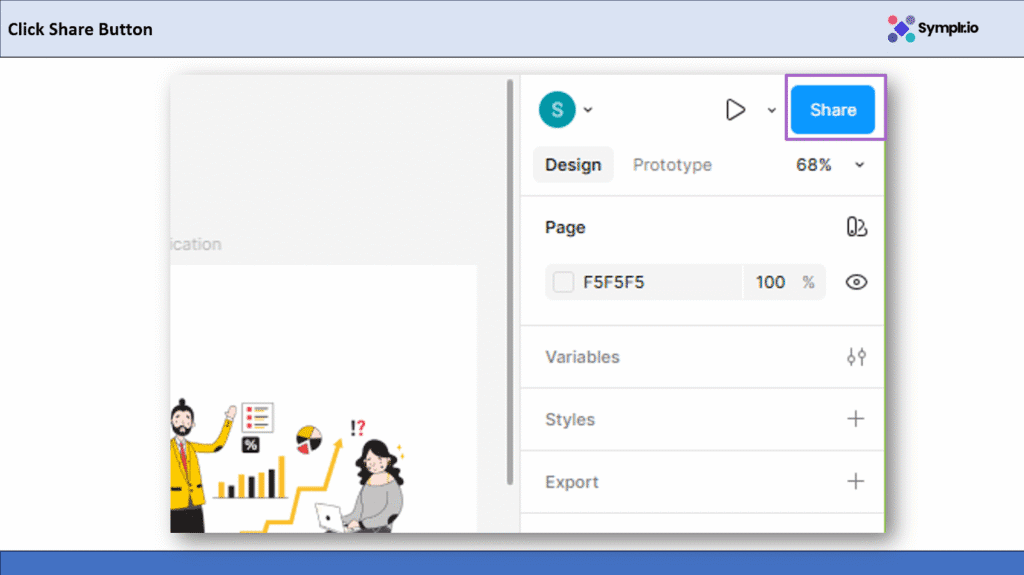Open the Variables settings sliders icon
The width and height of the screenshot is (1024, 575).
(856, 357)
